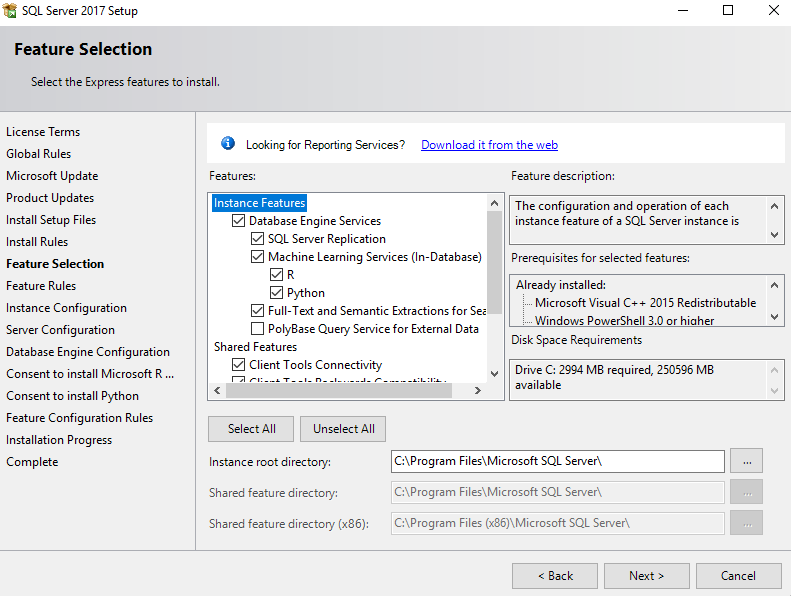Uncheck SQL Server Replication
The height and width of the screenshot is (596, 791).
click(257, 239)
